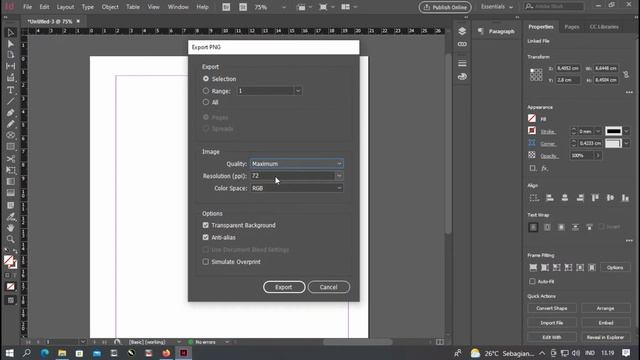Select the Line tool
Viewport: 640px width, 360px height.
click(11, 101)
